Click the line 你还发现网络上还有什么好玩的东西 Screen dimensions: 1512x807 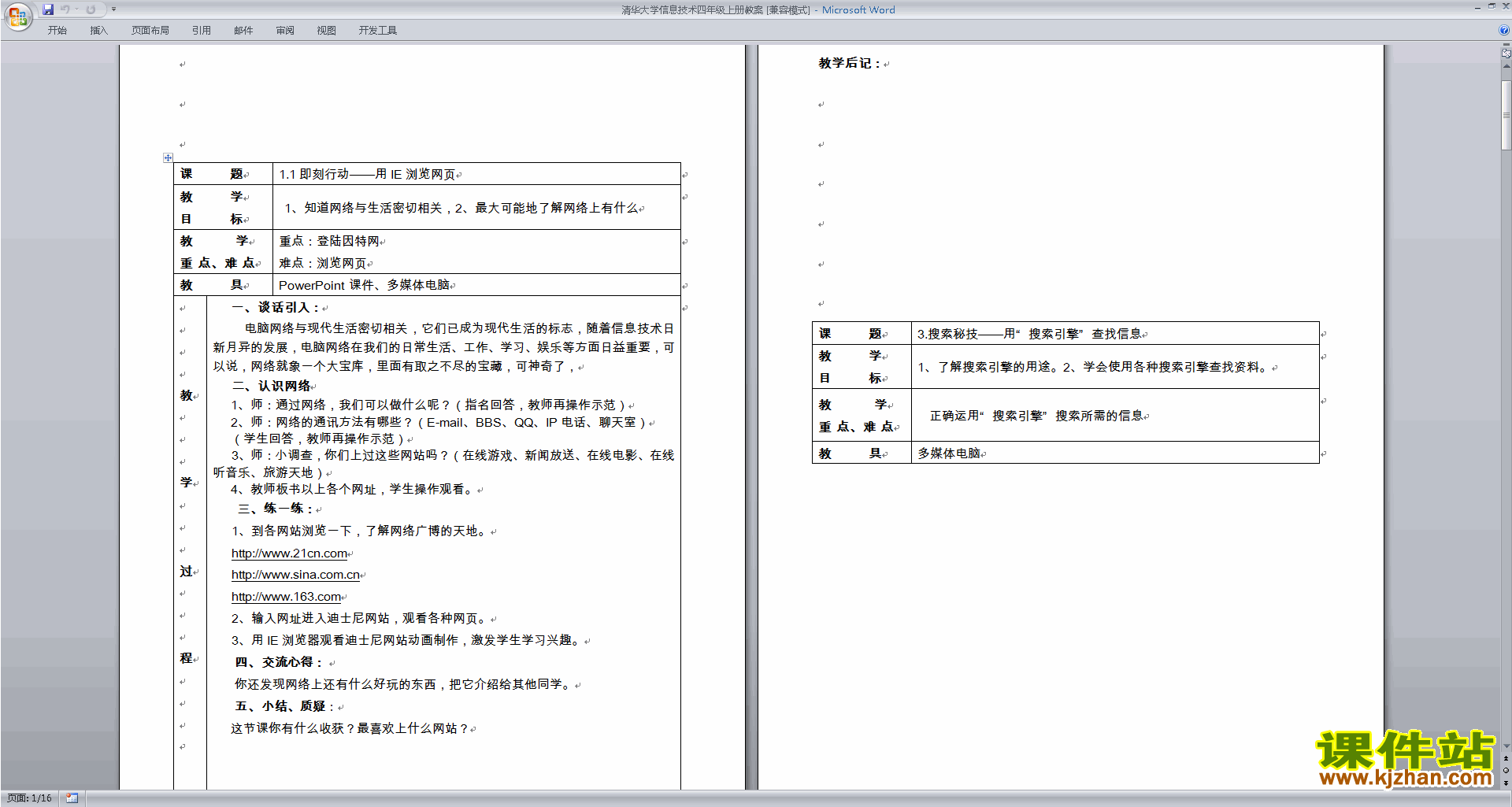[405, 684]
